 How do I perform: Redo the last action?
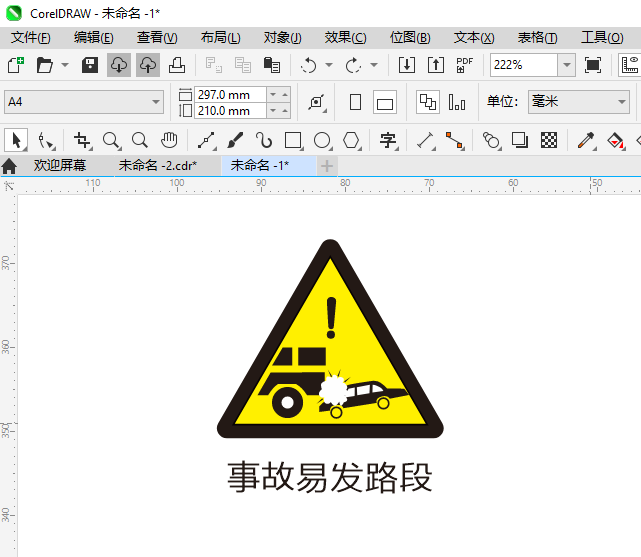354,65
